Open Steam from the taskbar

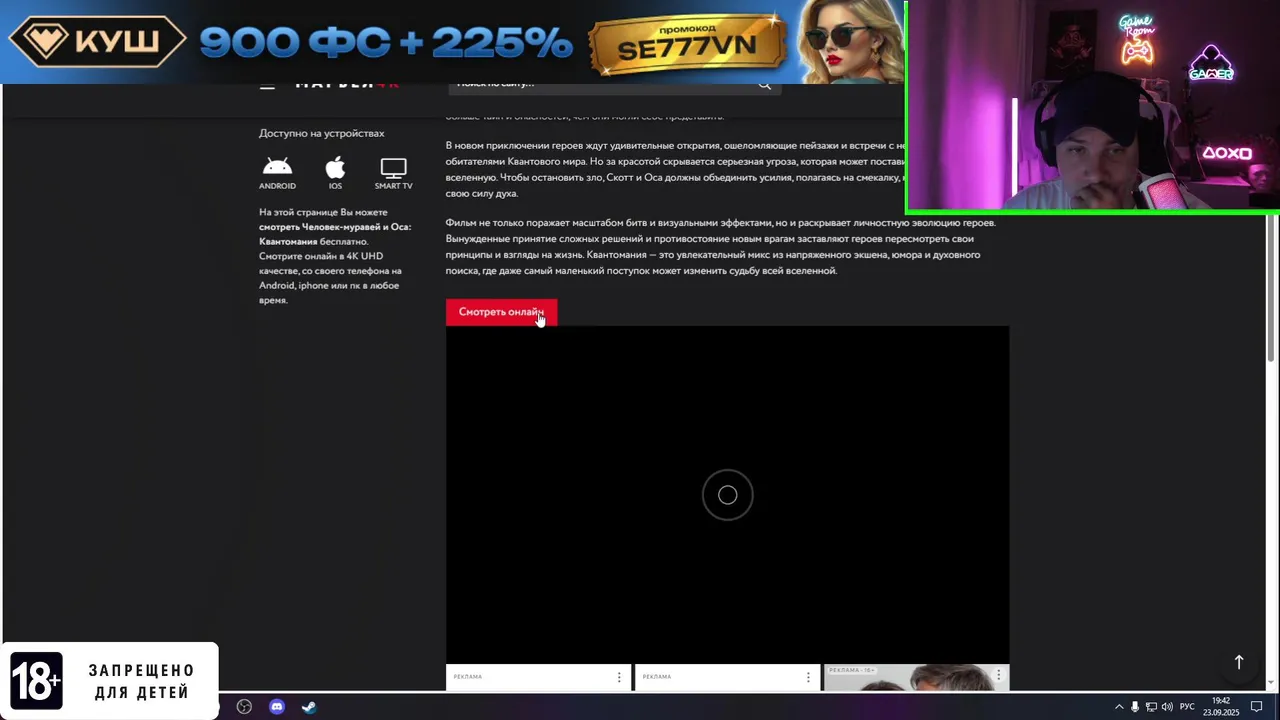coord(309,707)
